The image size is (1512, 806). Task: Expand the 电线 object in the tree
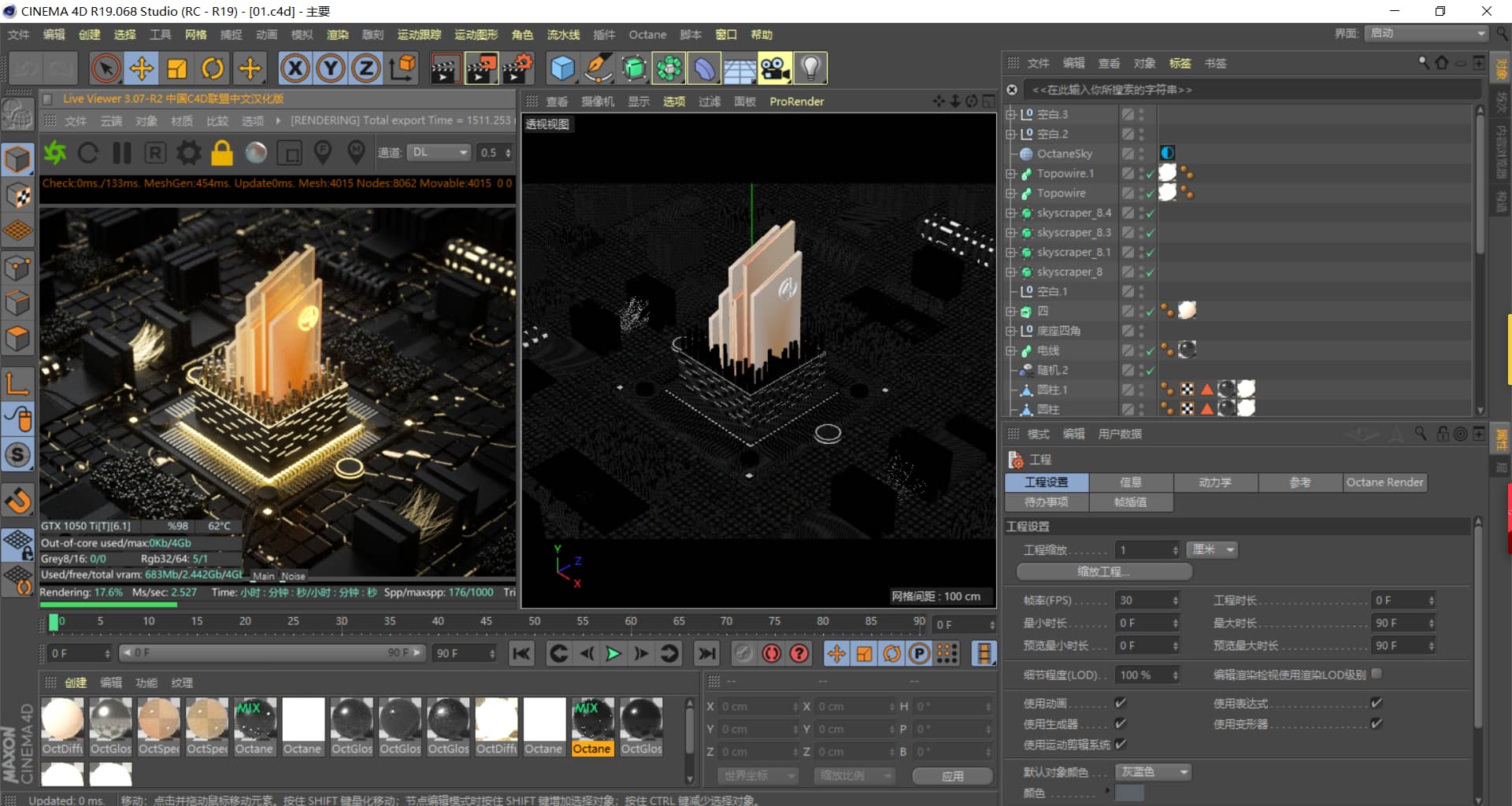1011,350
